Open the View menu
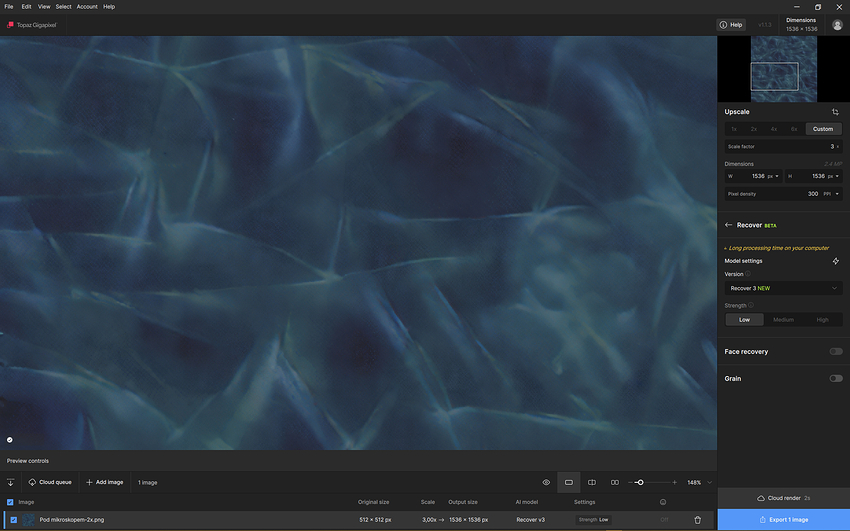 click(44, 7)
